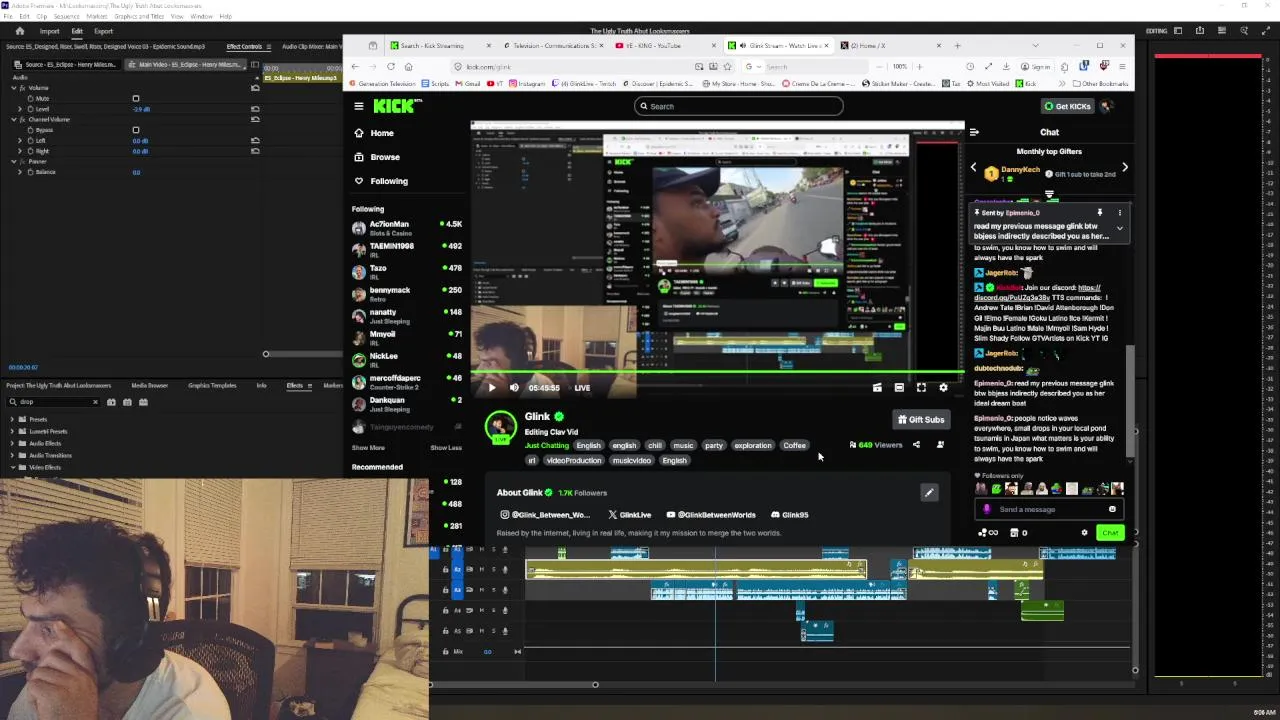Viewport: 1280px width, 720px height.
Task: Collapse the Volume effect group
Action: (x=14, y=88)
